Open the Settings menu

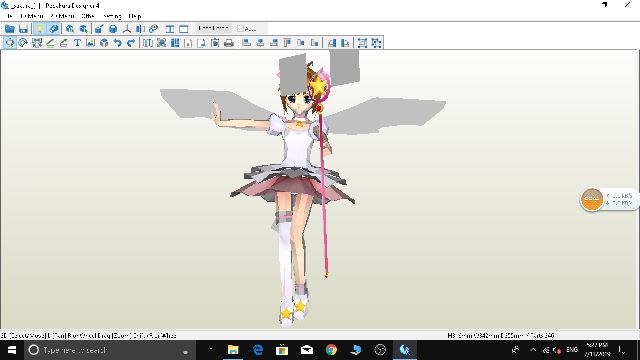[x=112, y=16]
